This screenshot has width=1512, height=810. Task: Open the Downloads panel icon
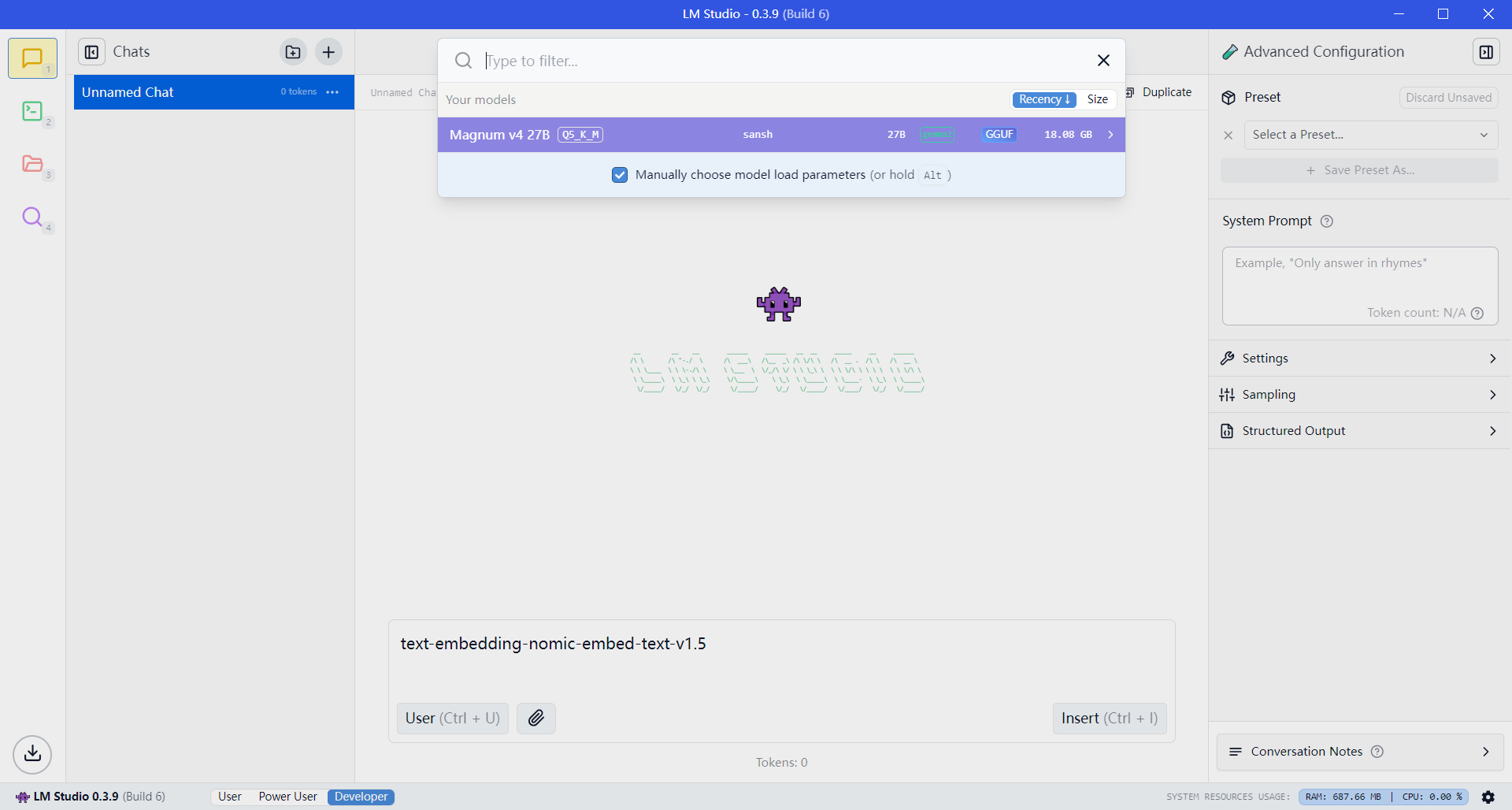point(32,754)
